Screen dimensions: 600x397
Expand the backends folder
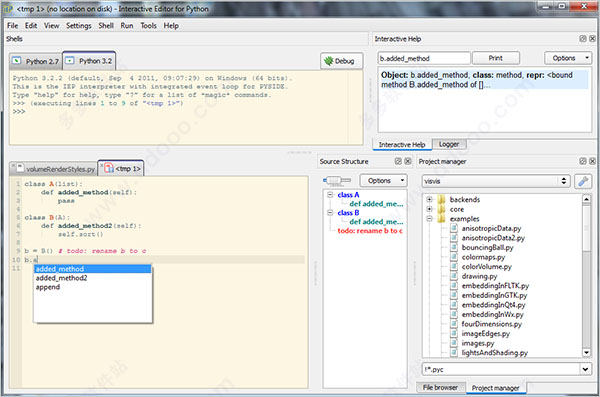pyautogui.click(x=429, y=199)
